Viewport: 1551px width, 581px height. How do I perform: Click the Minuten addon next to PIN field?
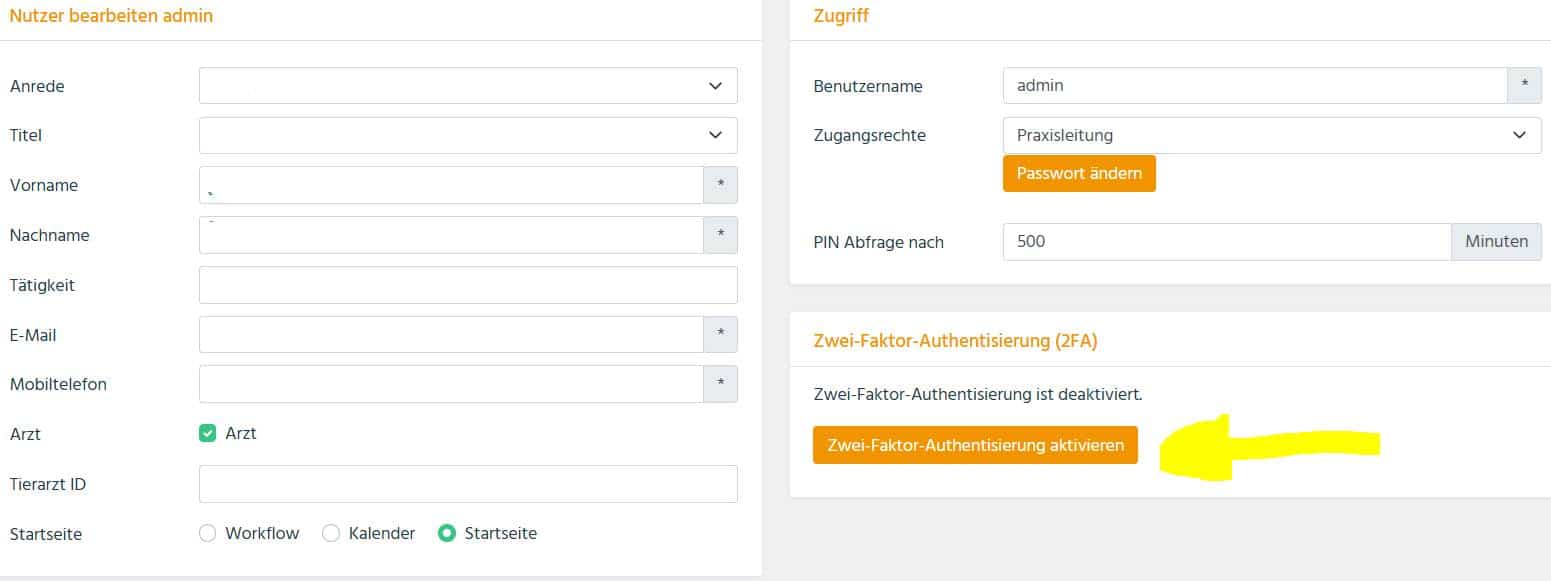pos(1497,241)
